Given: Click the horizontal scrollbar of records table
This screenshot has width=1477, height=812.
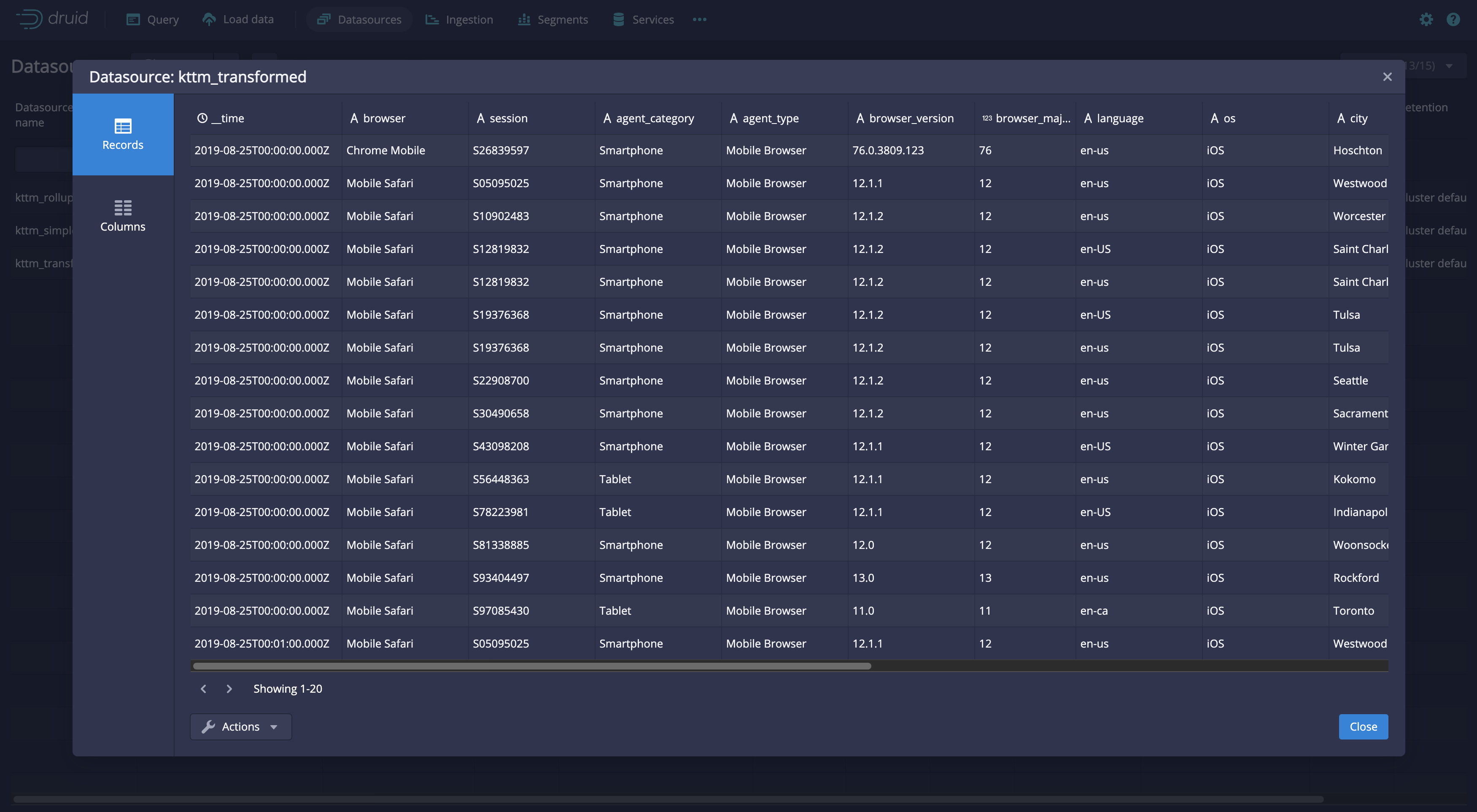Looking at the screenshot, I should [x=531, y=666].
